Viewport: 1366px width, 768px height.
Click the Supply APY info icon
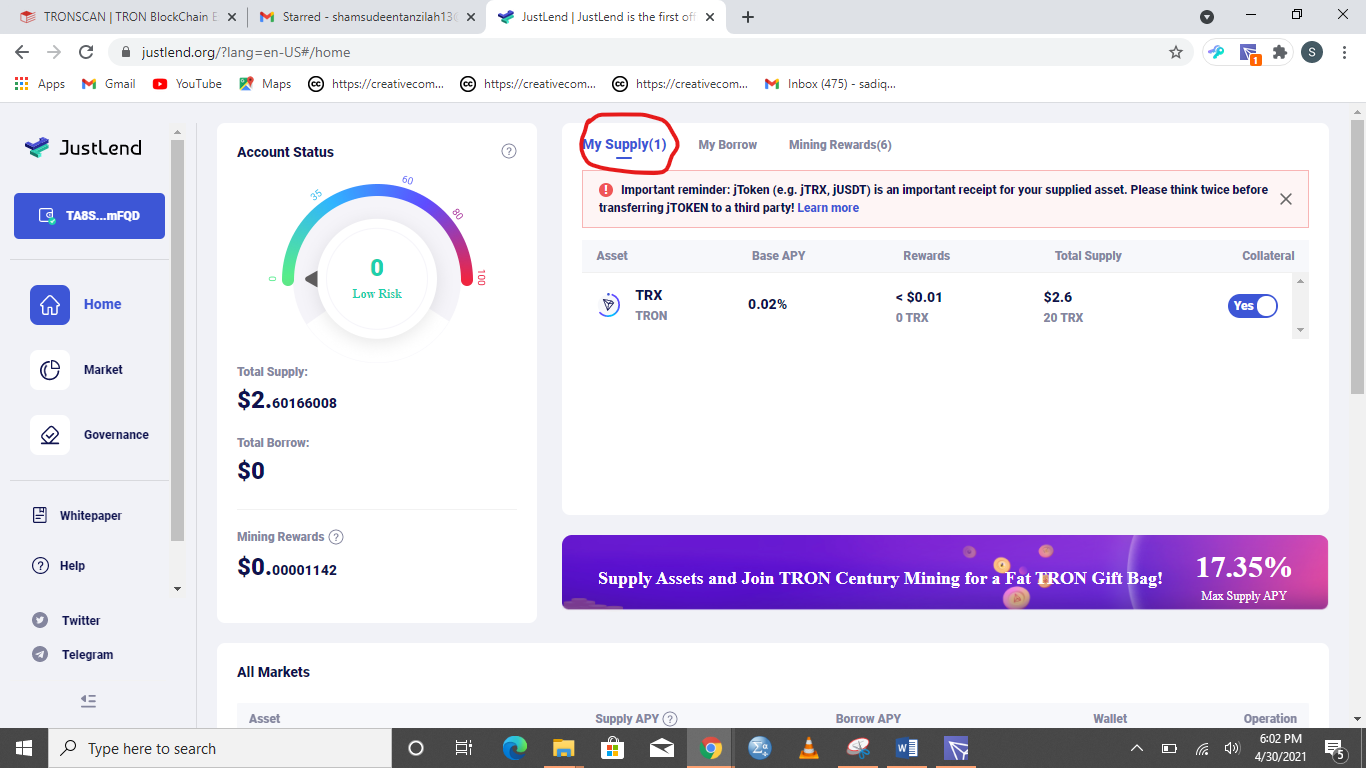click(x=670, y=719)
